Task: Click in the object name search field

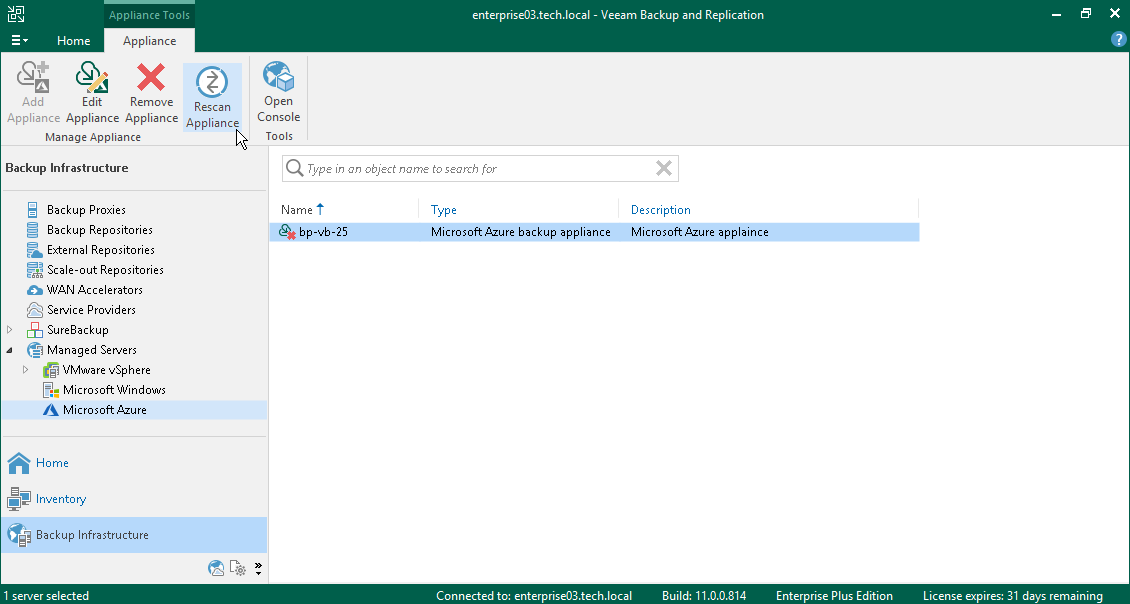Action: [x=480, y=169]
